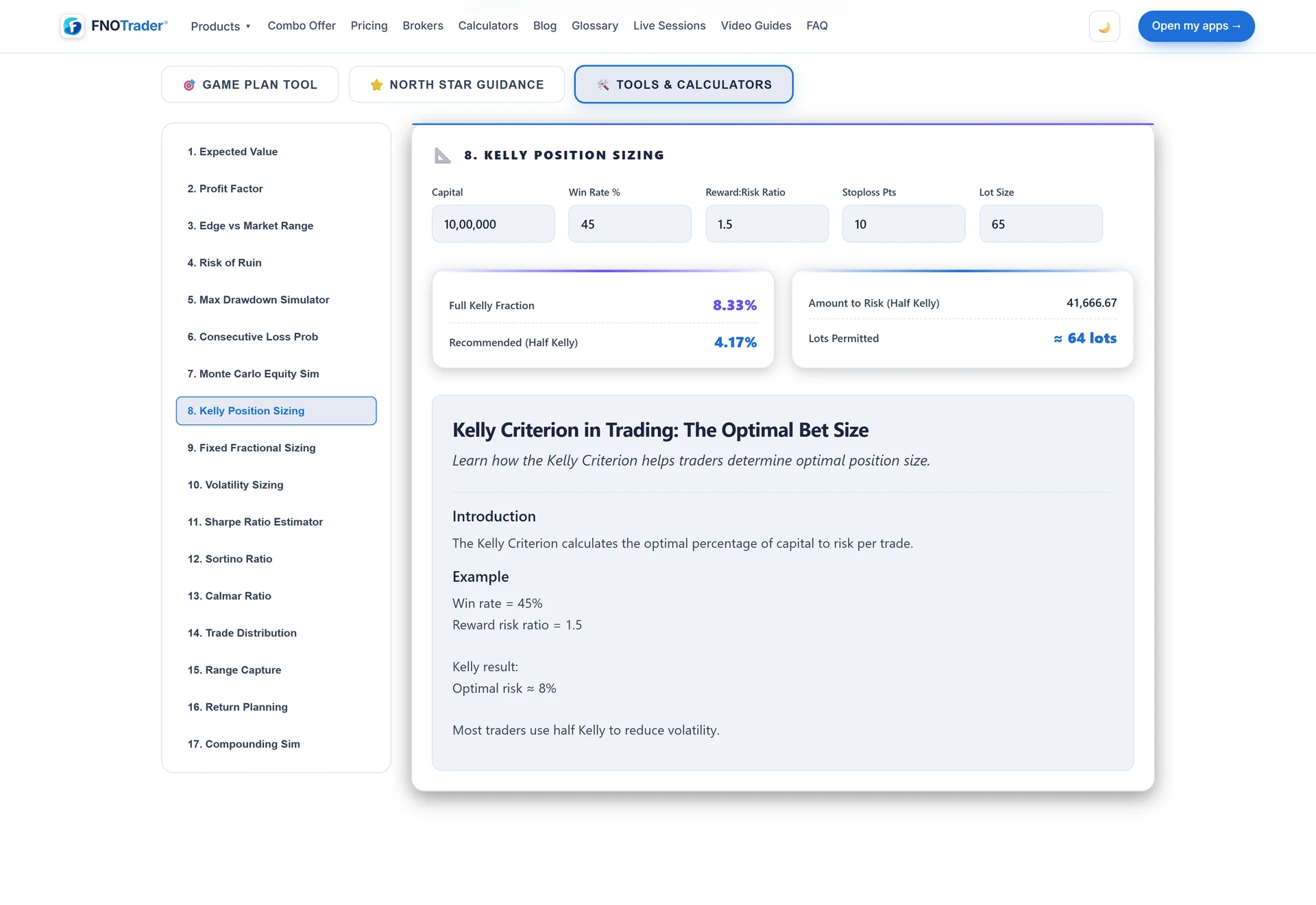
Task: Open the Expected Value calculator
Action: (x=276, y=152)
